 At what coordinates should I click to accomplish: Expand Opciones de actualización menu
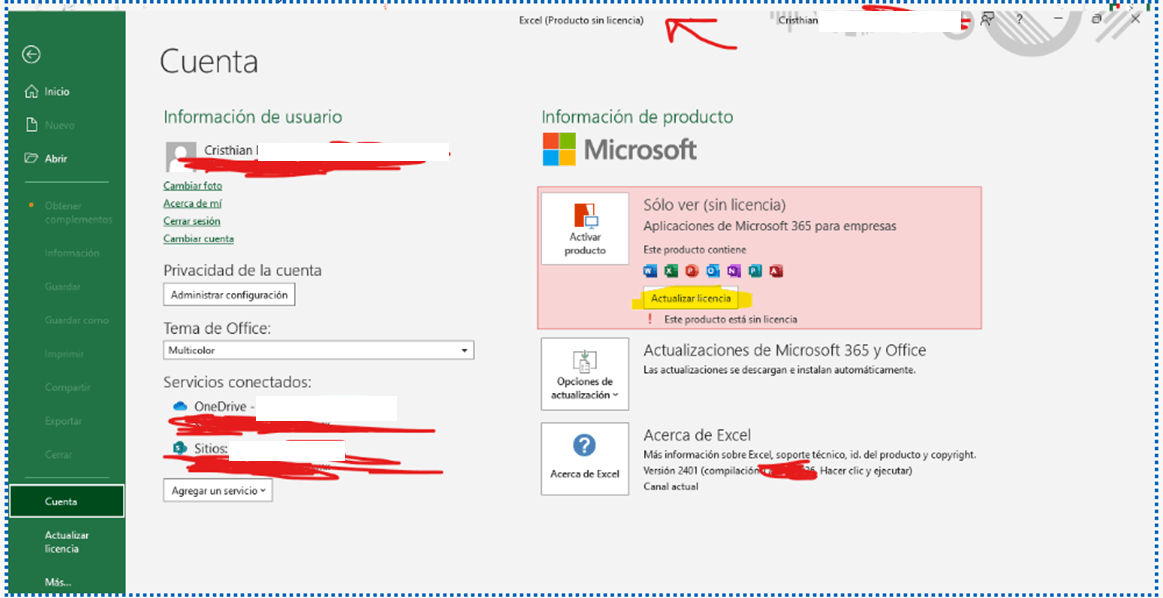pyautogui.click(x=584, y=374)
